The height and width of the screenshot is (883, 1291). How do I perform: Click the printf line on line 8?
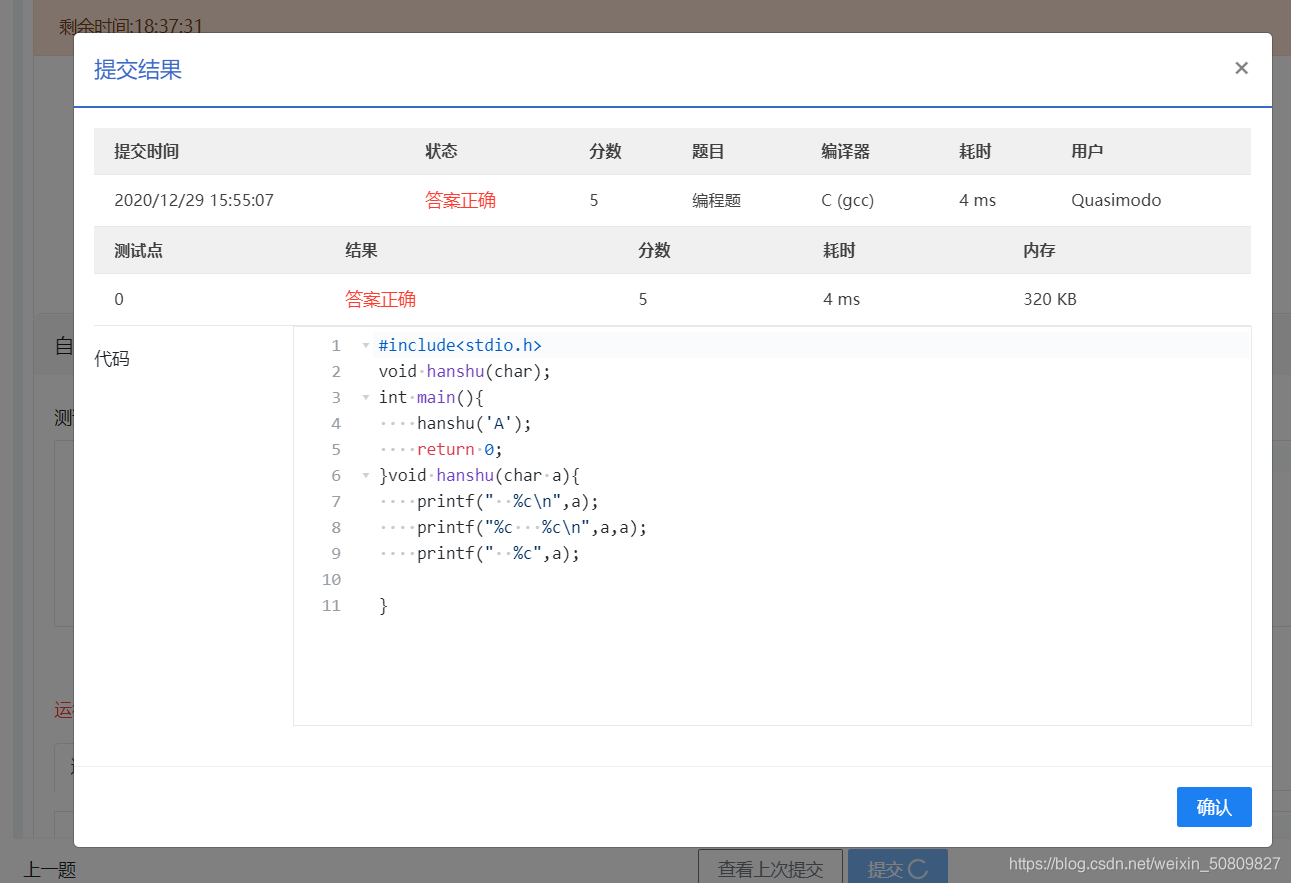[532, 527]
